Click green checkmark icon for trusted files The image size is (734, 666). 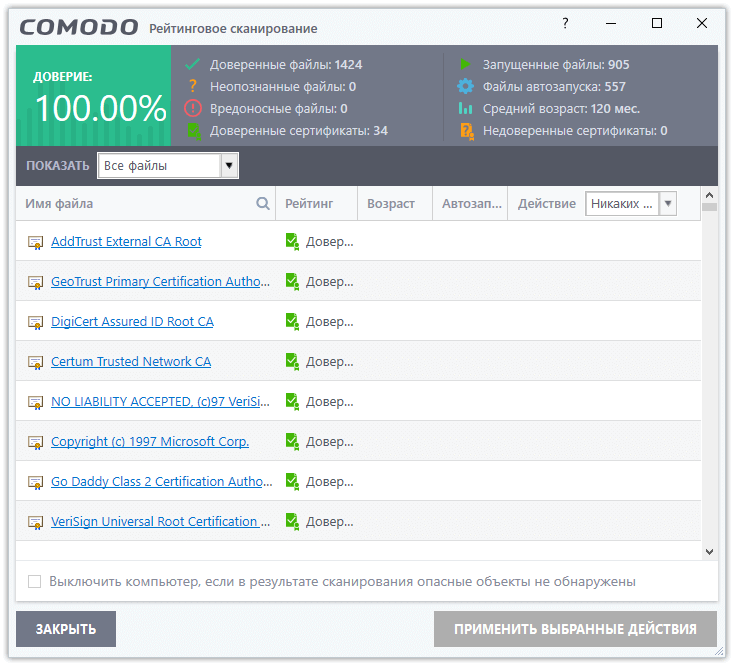[192, 64]
